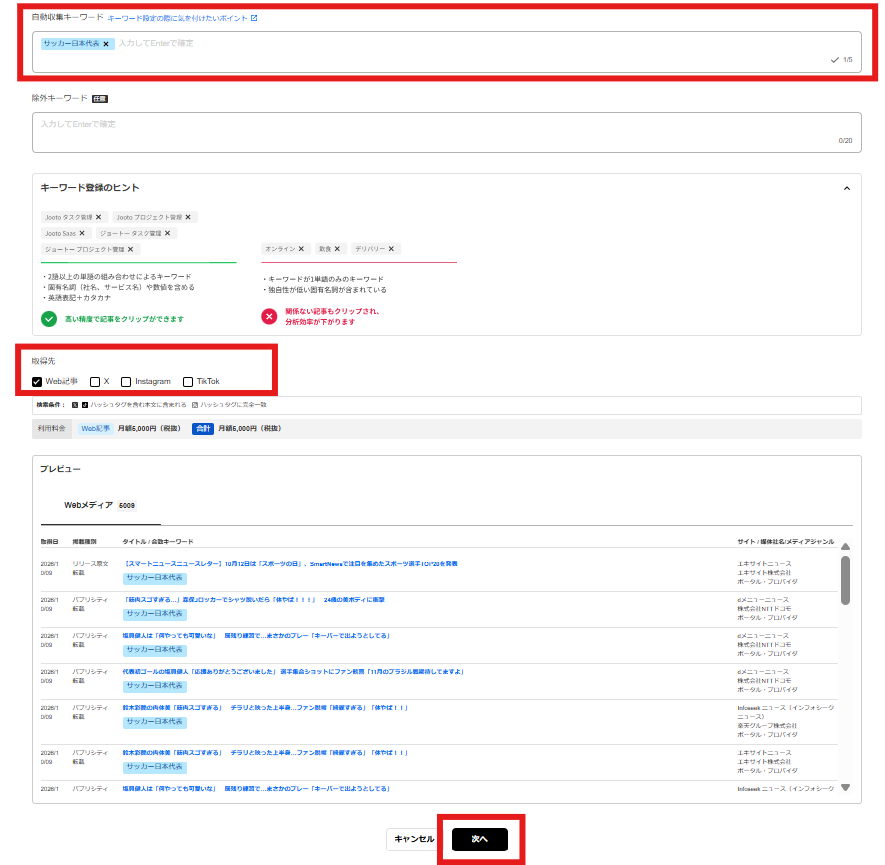This screenshot has height=865, width=885.
Task: Click the 0/20 counter in the exclusion field
Action: [845, 140]
